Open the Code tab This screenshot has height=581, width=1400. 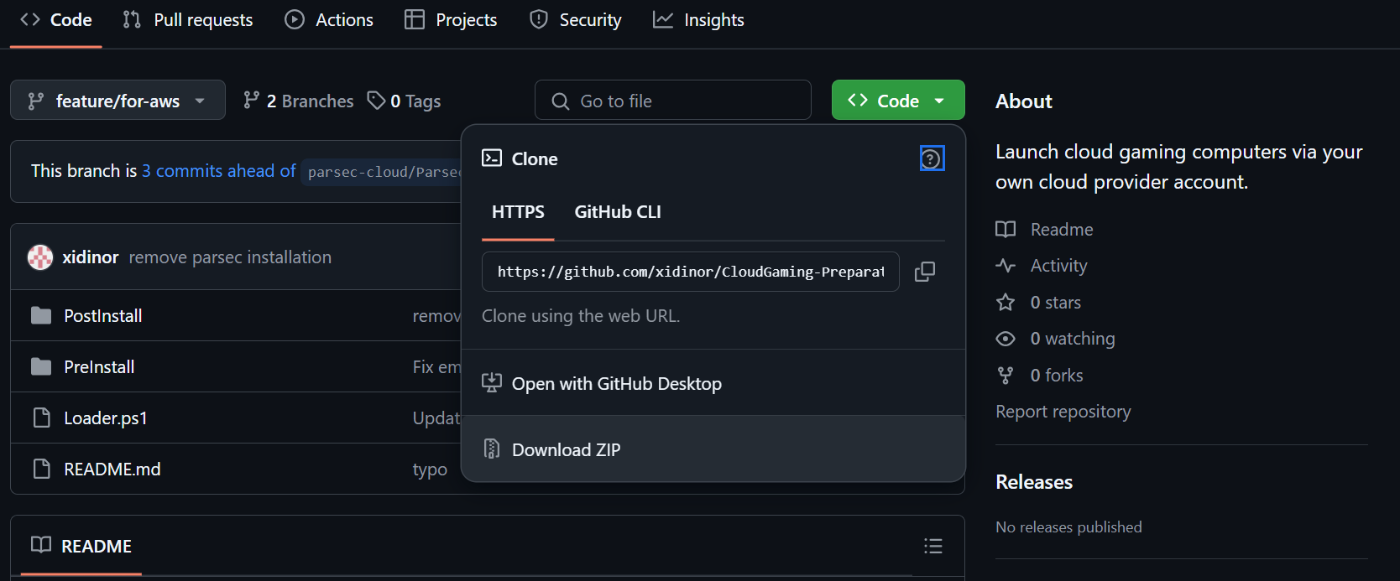pyautogui.click(x=56, y=20)
